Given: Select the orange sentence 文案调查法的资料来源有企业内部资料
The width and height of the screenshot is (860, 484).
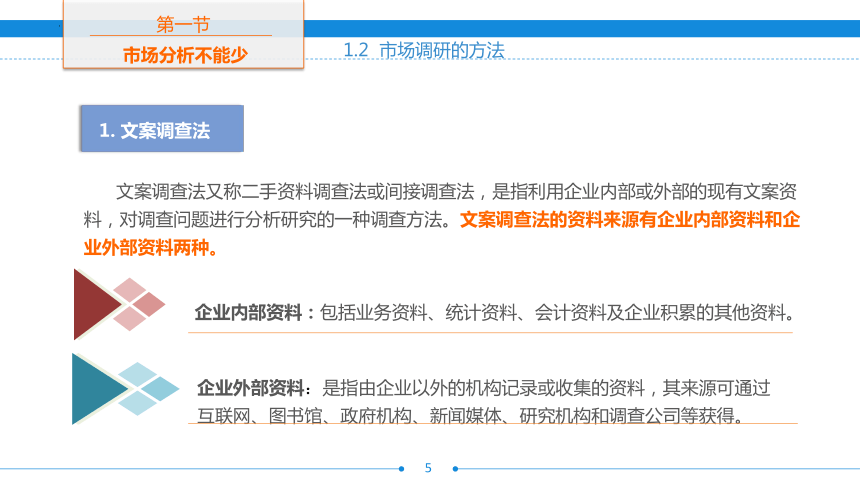Looking at the screenshot, I should tap(630, 220).
